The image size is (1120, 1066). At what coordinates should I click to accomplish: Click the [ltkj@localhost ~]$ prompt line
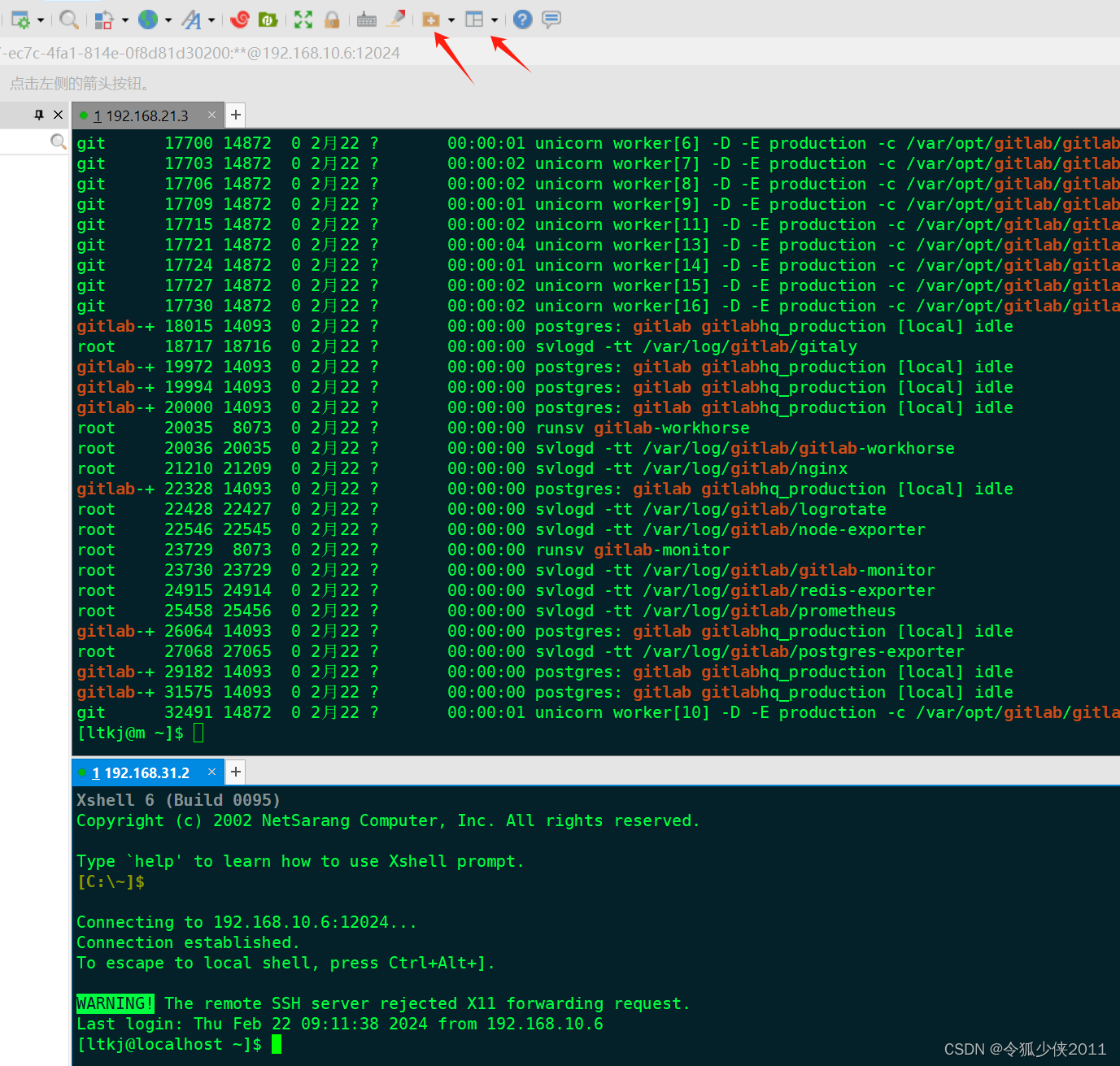point(179,1044)
